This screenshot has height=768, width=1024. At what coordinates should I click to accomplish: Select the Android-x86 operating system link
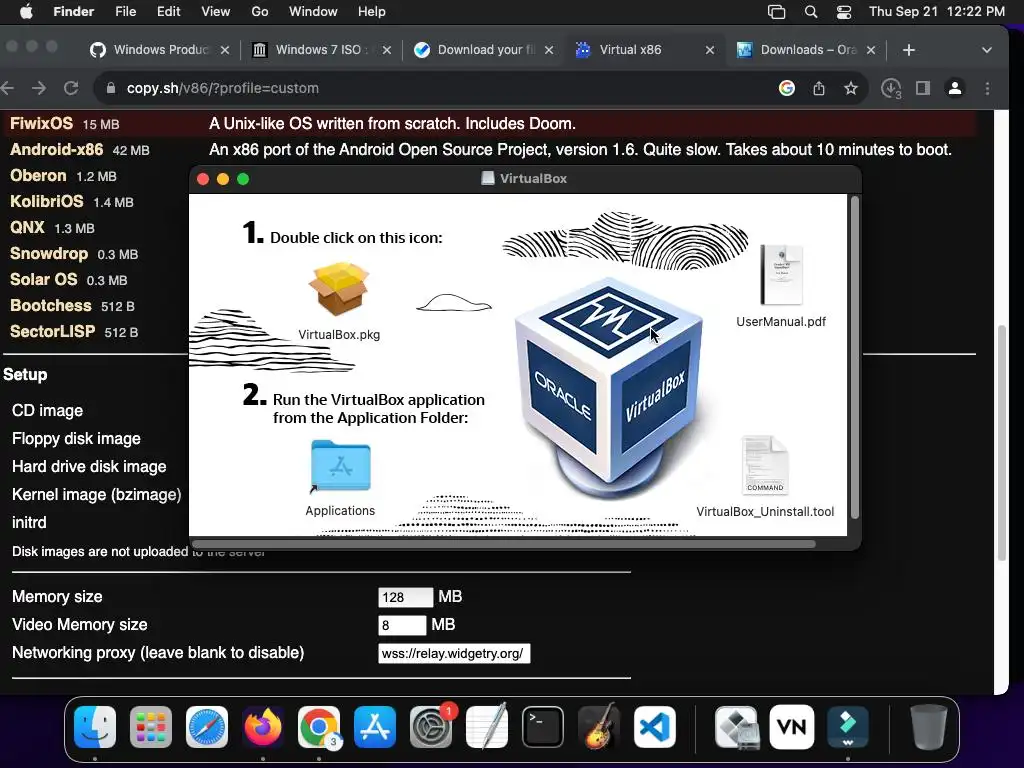coord(56,150)
